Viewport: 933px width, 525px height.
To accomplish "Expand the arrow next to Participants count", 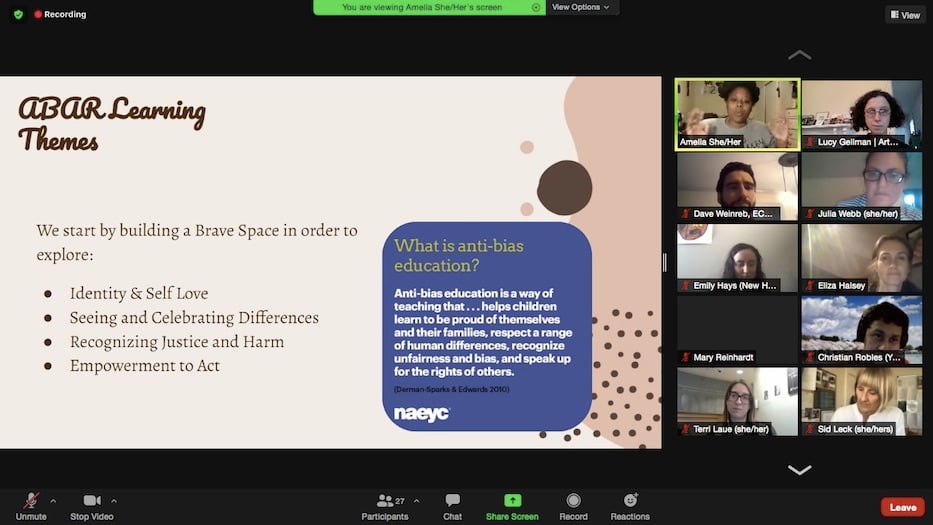I will [416, 500].
